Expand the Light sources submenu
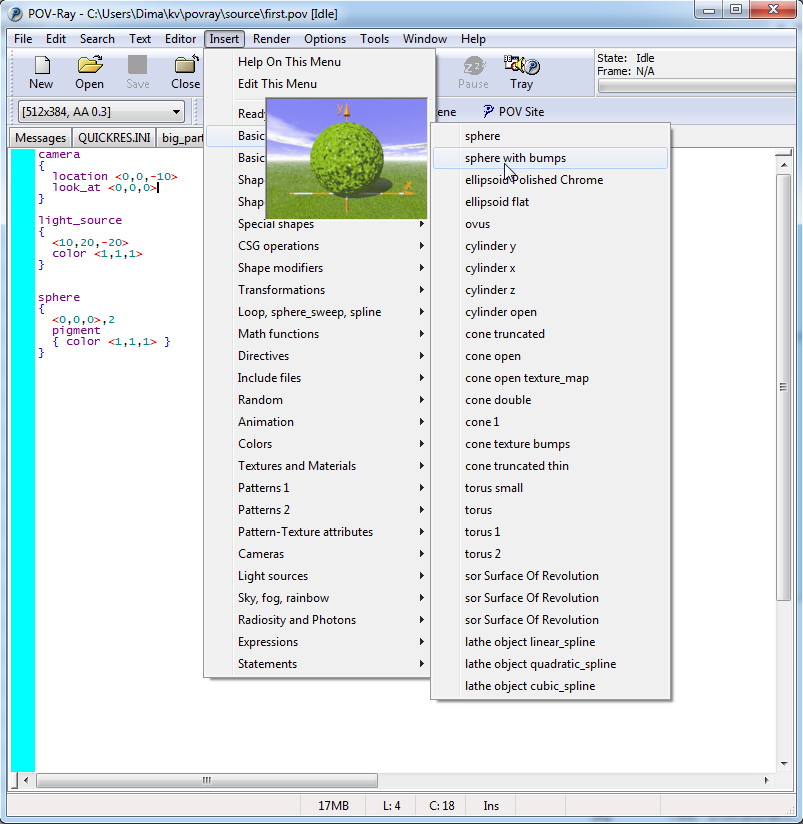The image size is (803, 824). (318, 576)
